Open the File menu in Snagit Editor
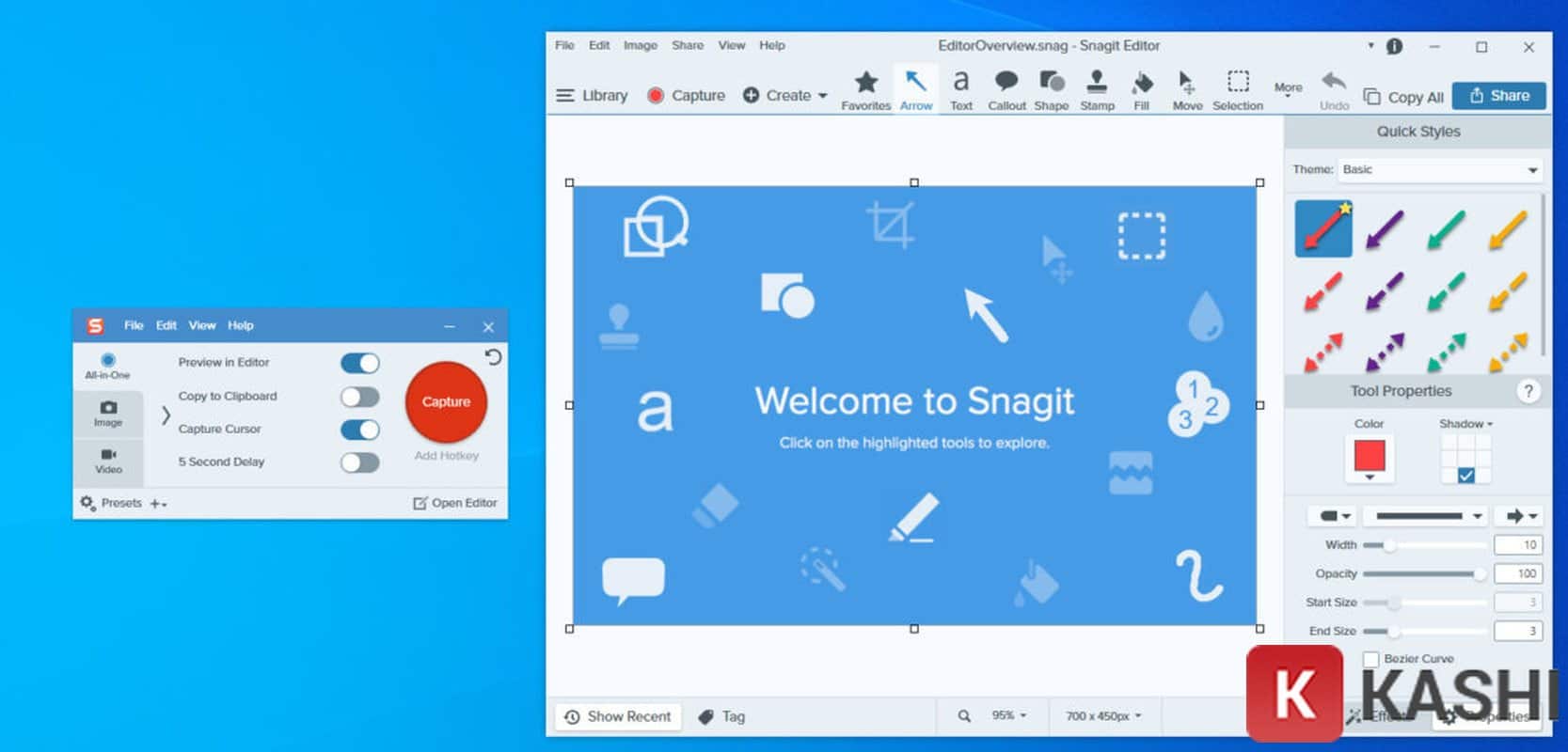Image resolution: width=1568 pixels, height=752 pixels. 564,45
